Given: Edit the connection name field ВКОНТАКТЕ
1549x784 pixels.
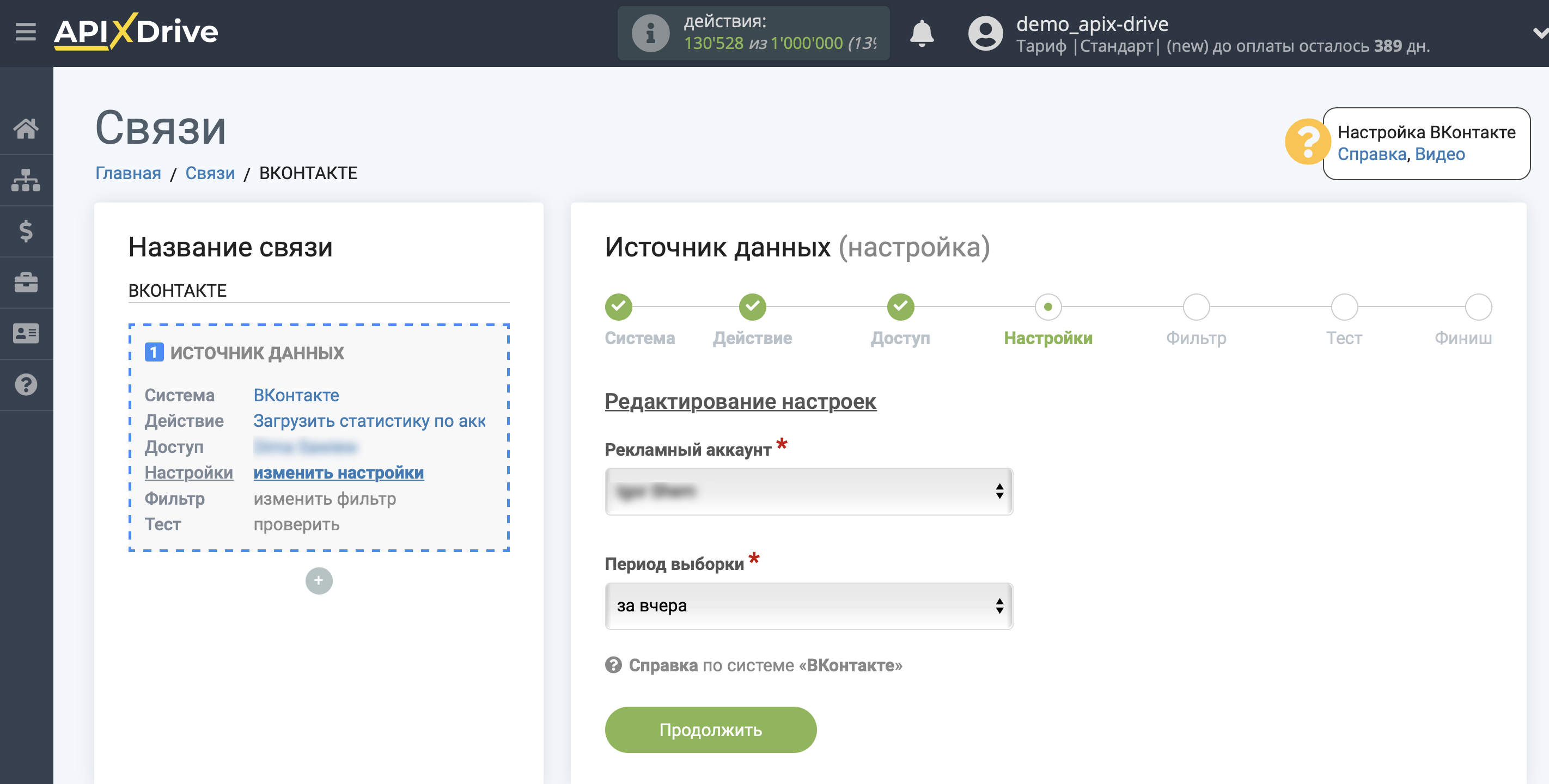Looking at the screenshot, I should [318, 290].
